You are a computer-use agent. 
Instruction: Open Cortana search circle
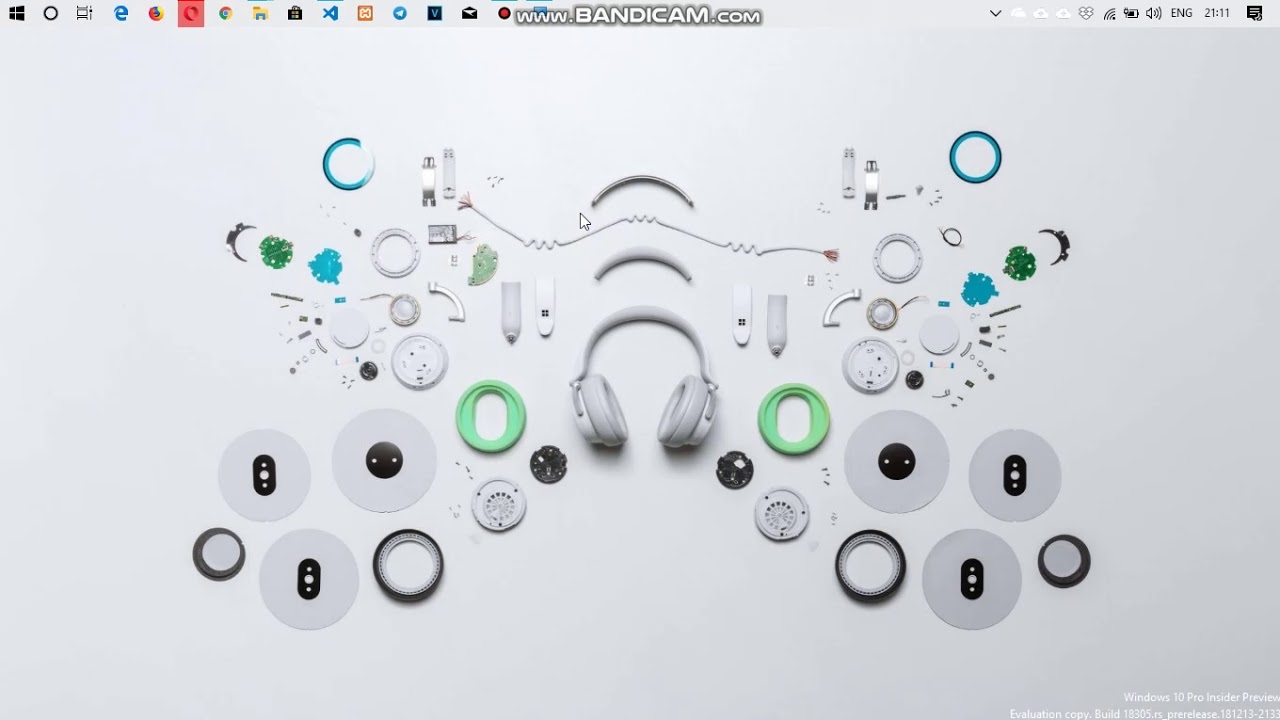coord(51,14)
